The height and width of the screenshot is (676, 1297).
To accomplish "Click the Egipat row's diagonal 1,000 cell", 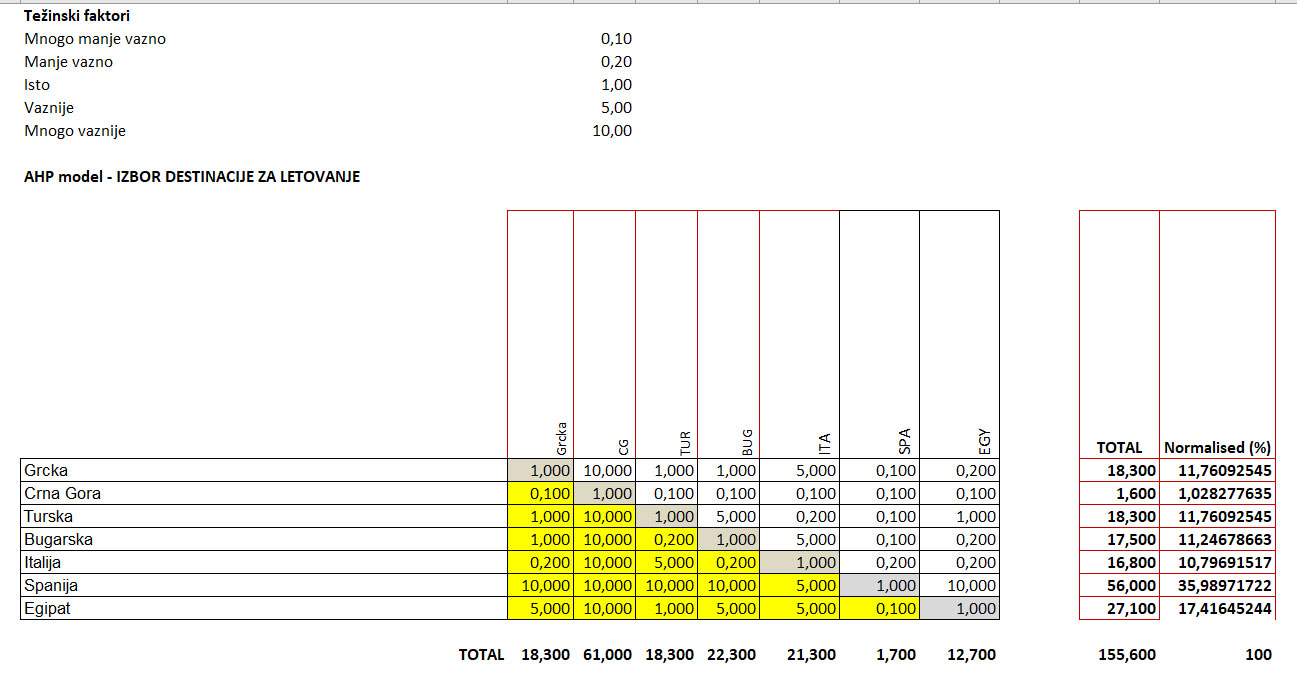I will [x=960, y=608].
